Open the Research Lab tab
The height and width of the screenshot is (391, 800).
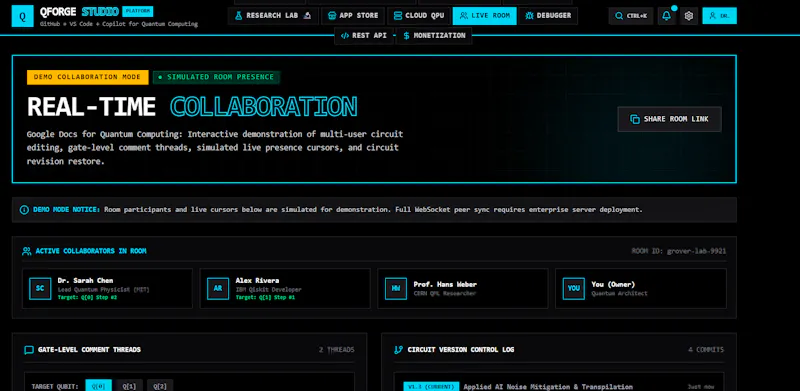[273, 16]
